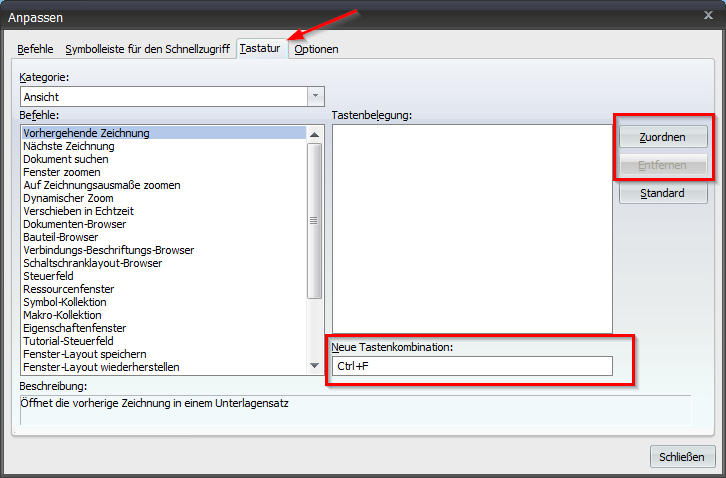Click the Schließen button
The width and height of the screenshot is (726, 478).
click(x=682, y=457)
